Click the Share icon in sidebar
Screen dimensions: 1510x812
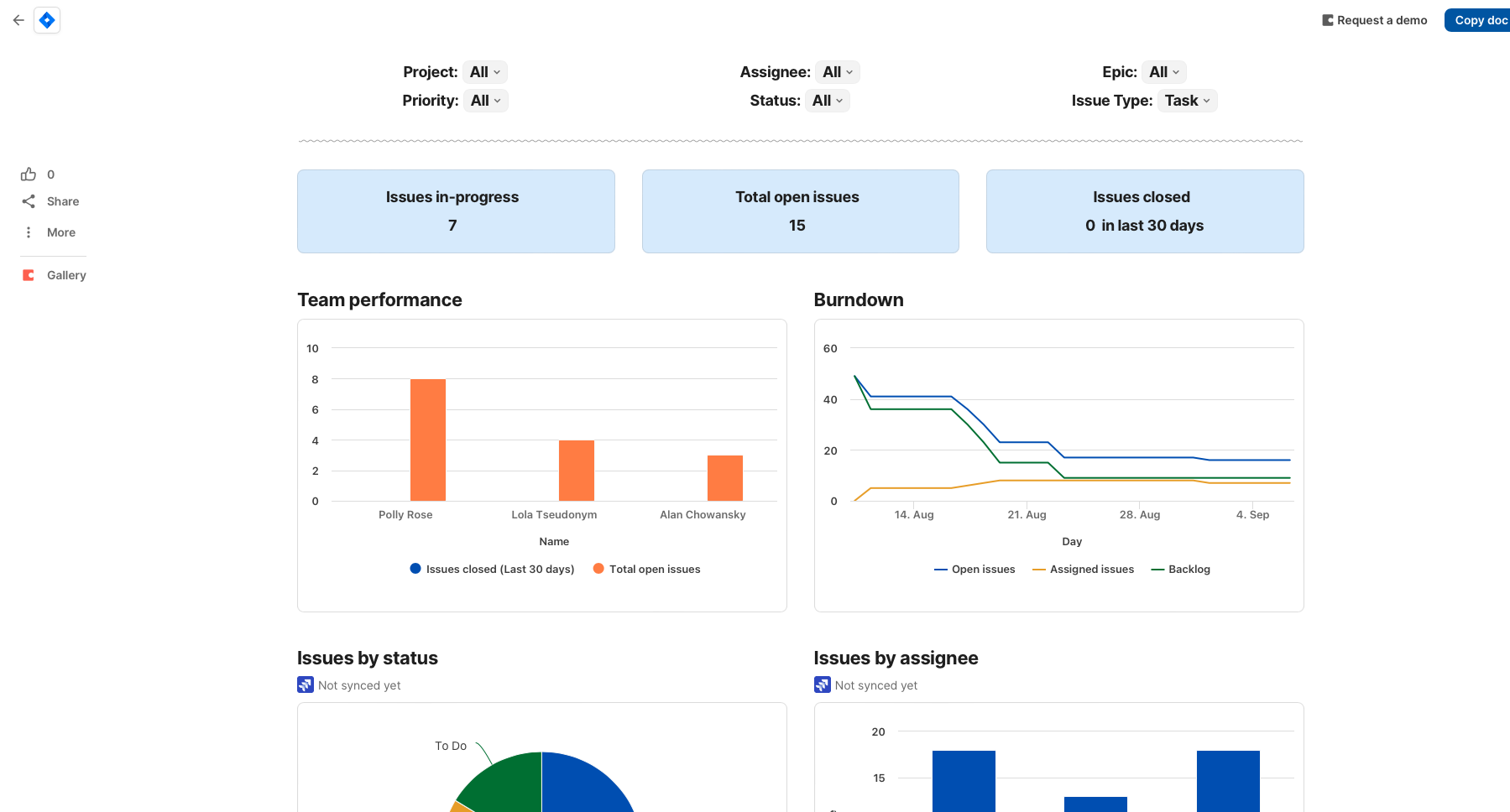coord(29,201)
